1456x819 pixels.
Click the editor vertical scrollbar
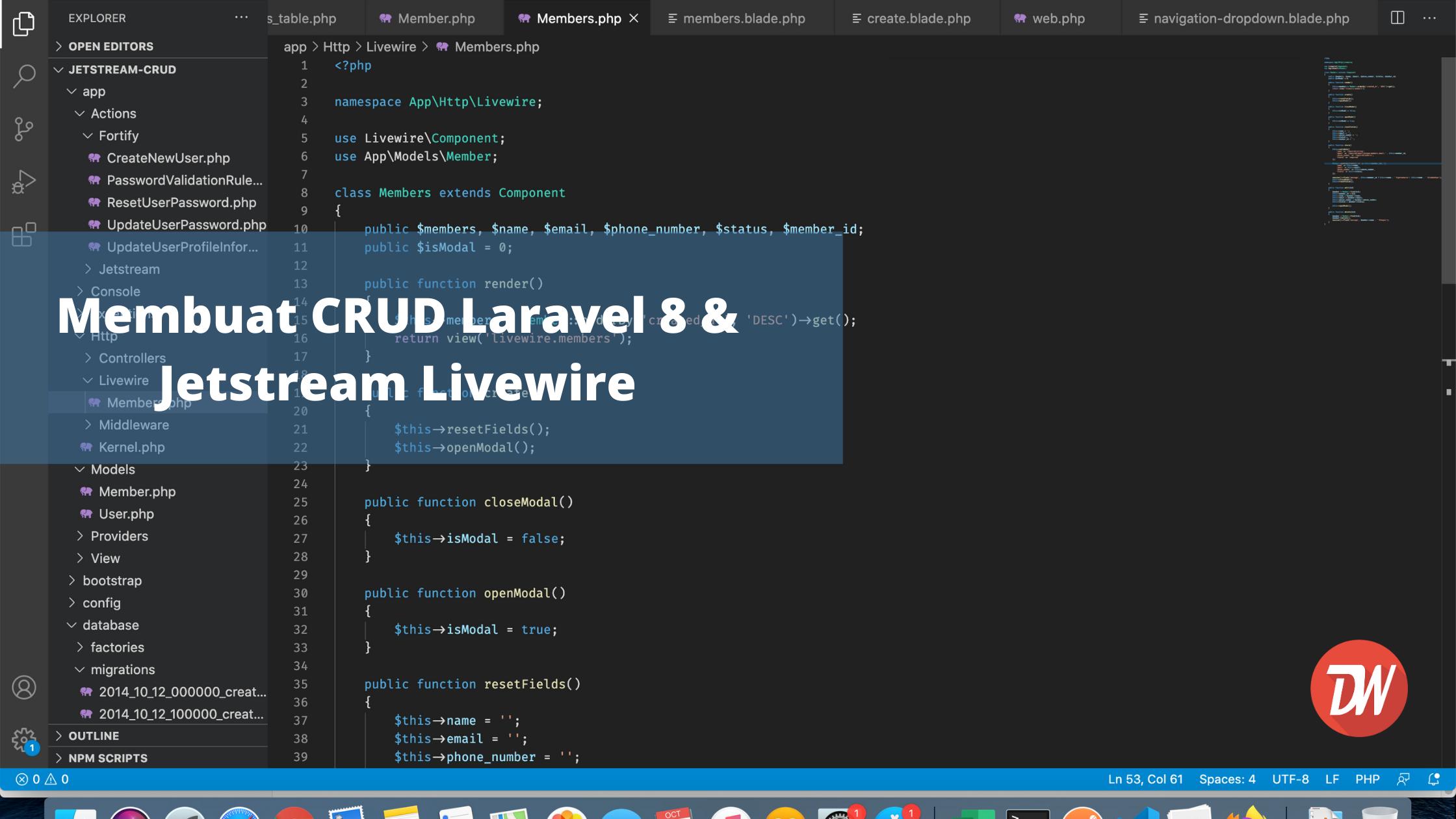tap(1449, 170)
